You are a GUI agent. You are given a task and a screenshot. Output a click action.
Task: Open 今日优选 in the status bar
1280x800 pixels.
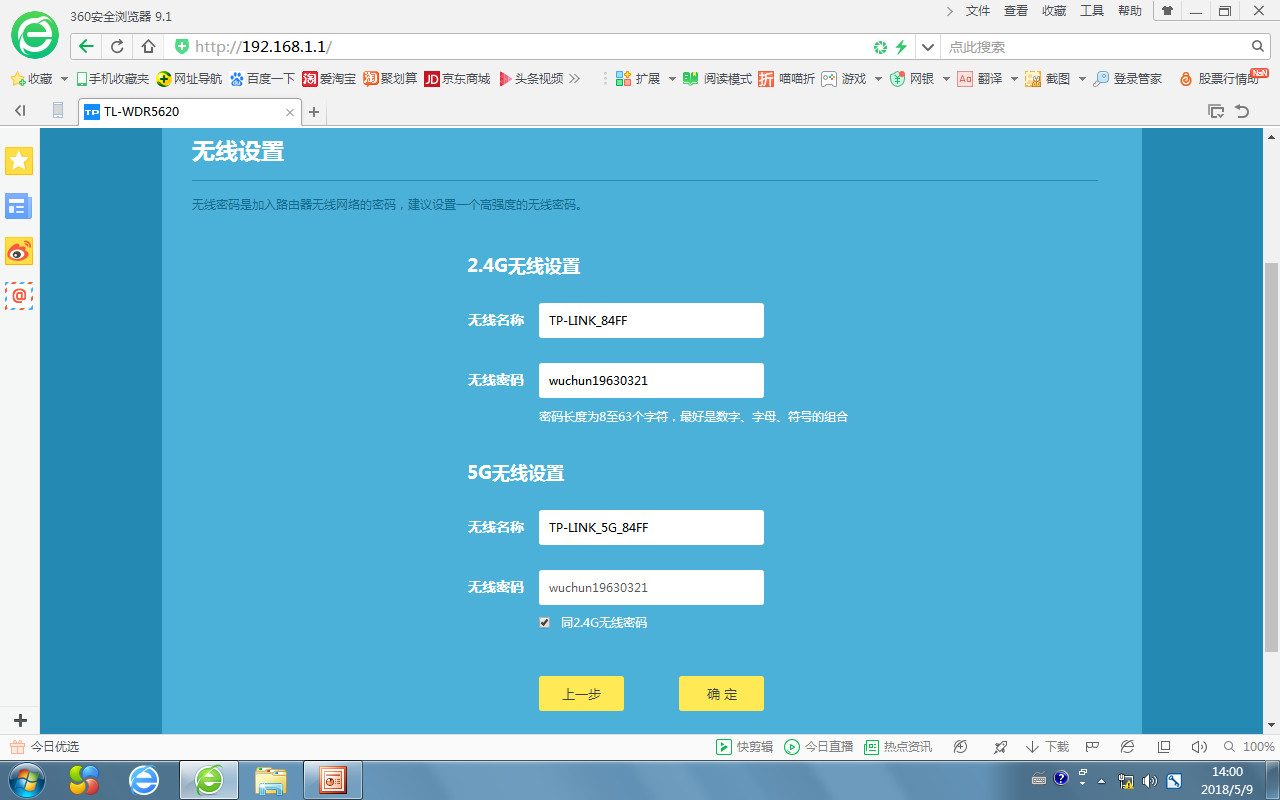click(x=45, y=747)
